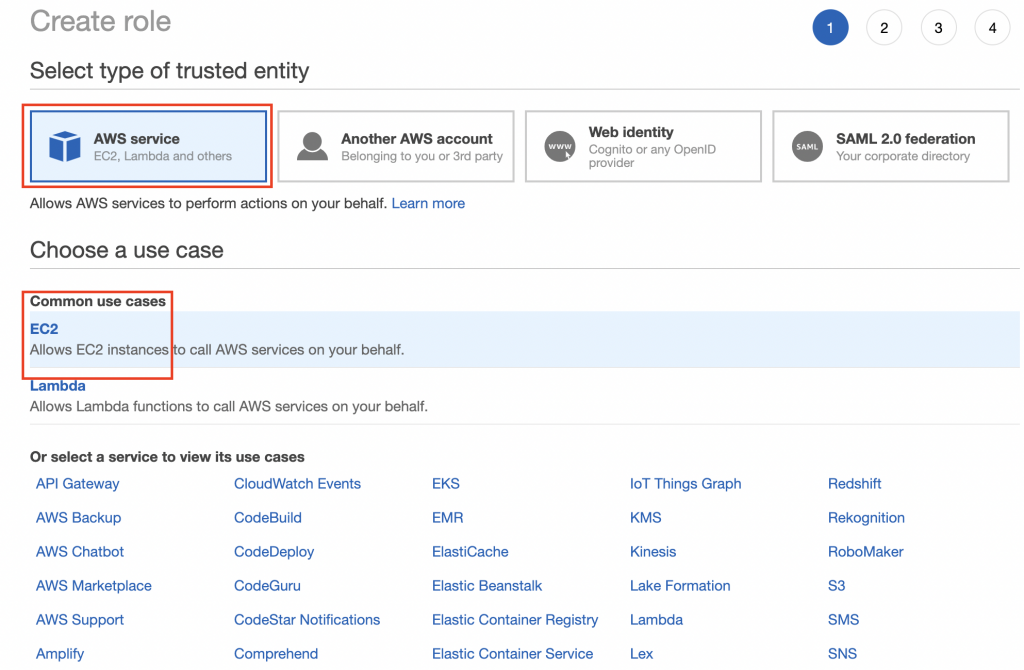Select AWS Support service
Image resolution: width=1024 pixels, height=670 pixels.
(x=80, y=620)
